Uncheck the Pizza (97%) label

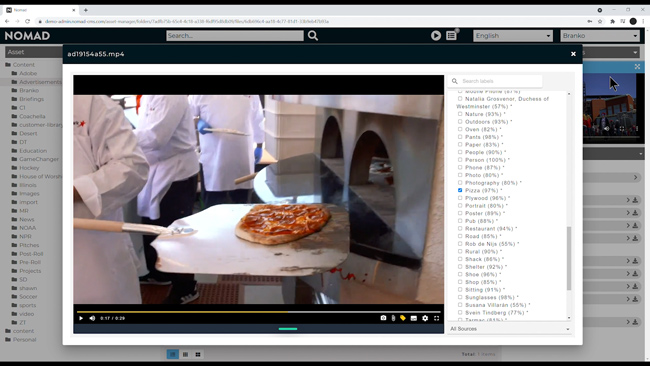click(460, 190)
